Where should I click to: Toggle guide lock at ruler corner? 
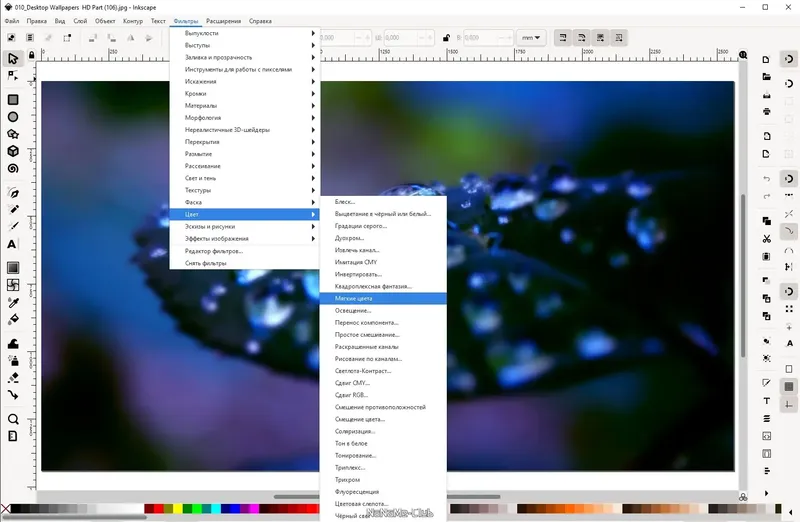[32, 55]
